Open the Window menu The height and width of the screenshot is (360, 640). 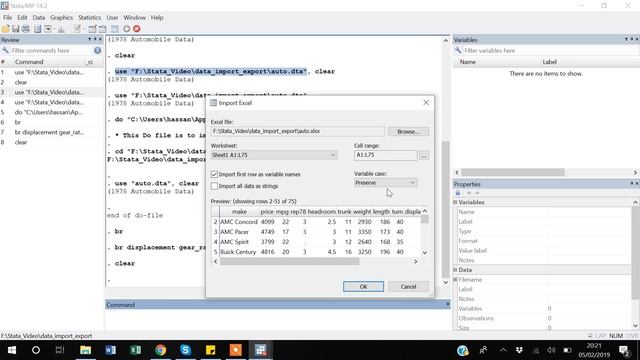click(134, 18)
